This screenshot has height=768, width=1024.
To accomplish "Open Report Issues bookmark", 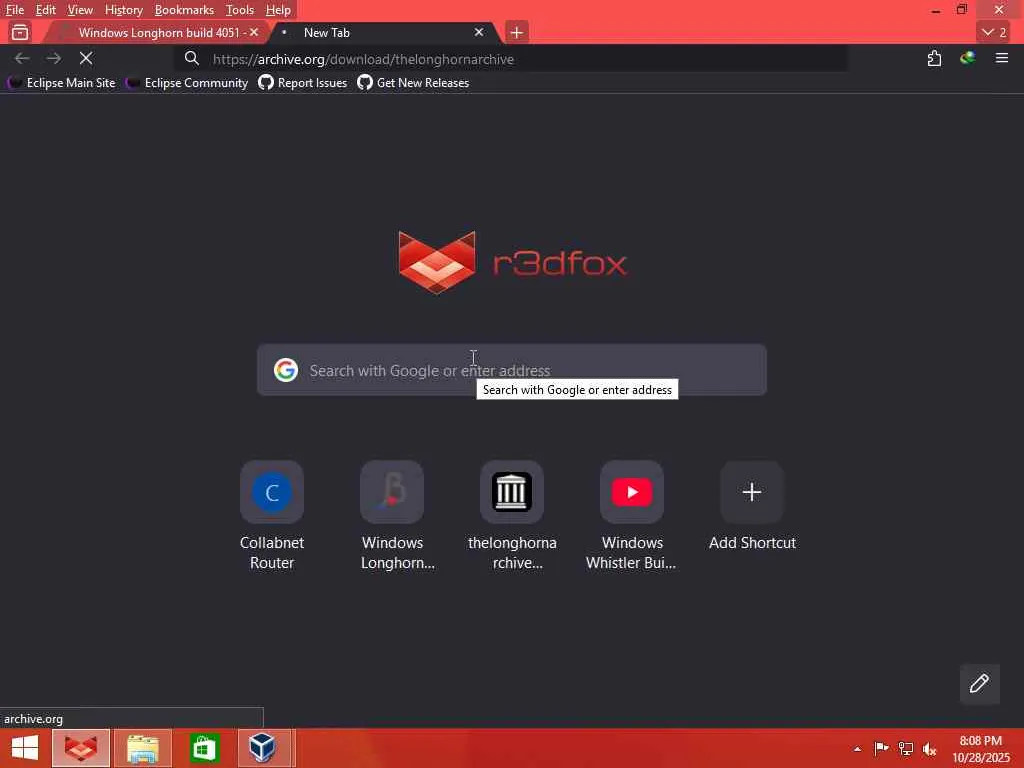I will pos(302,83).
